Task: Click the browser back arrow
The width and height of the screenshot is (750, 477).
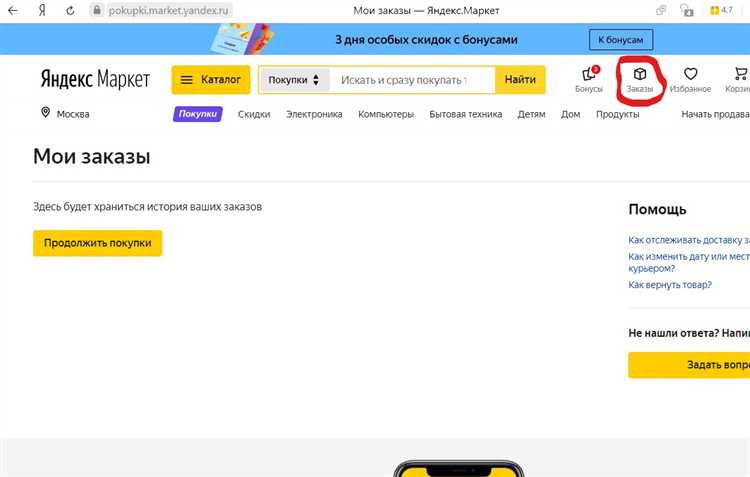Action: pos(12,11)
